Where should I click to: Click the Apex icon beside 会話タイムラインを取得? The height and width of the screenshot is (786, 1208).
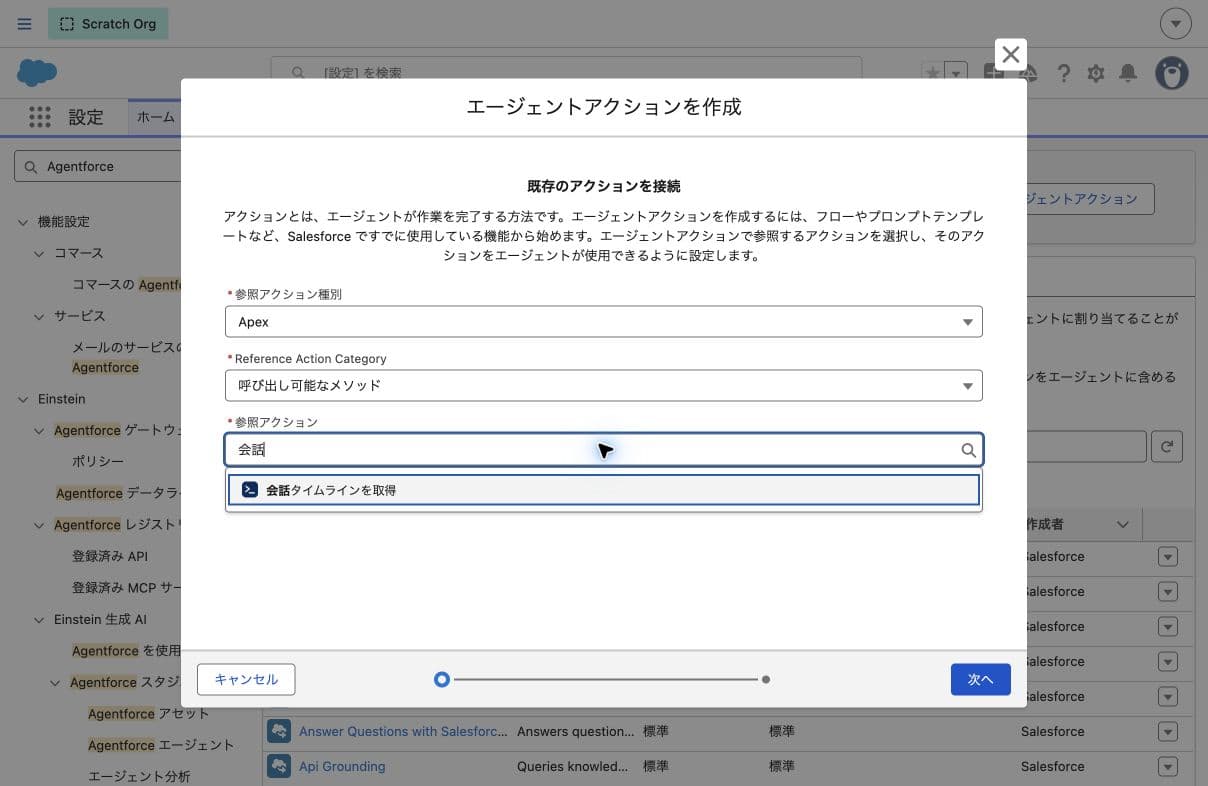tap(250, 490)
